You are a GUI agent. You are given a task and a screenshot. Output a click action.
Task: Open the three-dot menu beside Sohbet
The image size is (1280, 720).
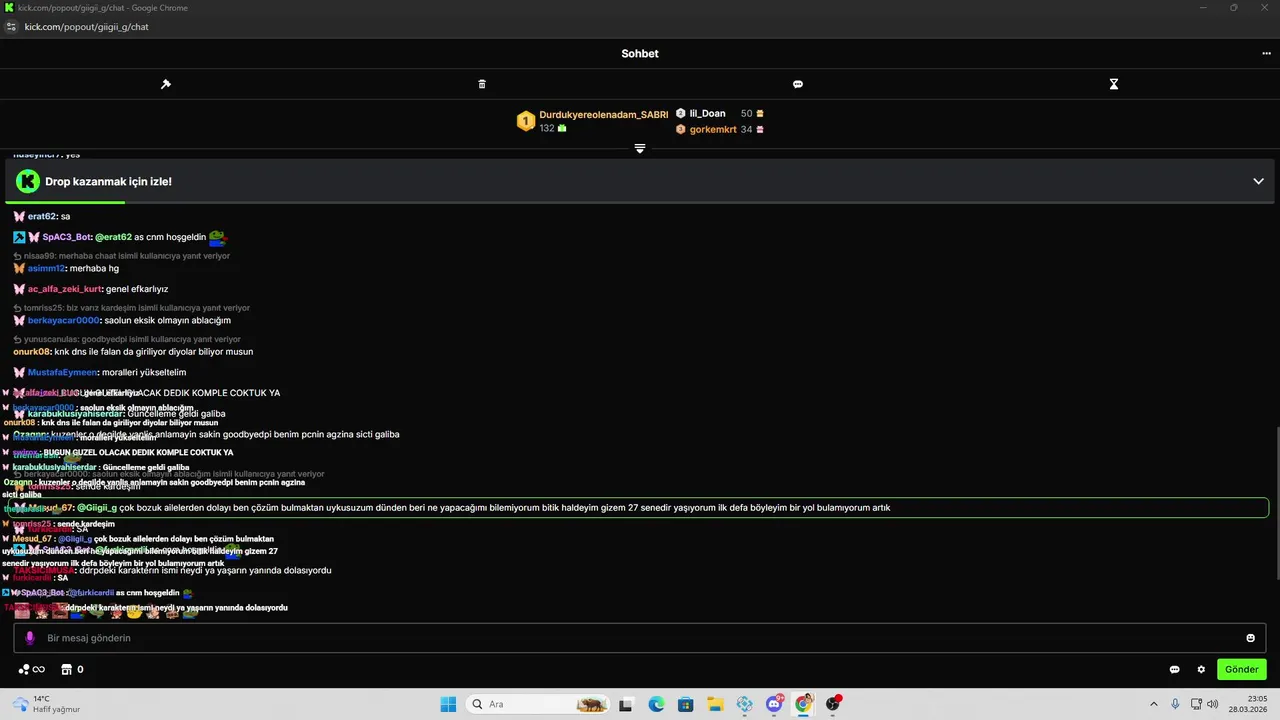click(x=1266, y=54)
